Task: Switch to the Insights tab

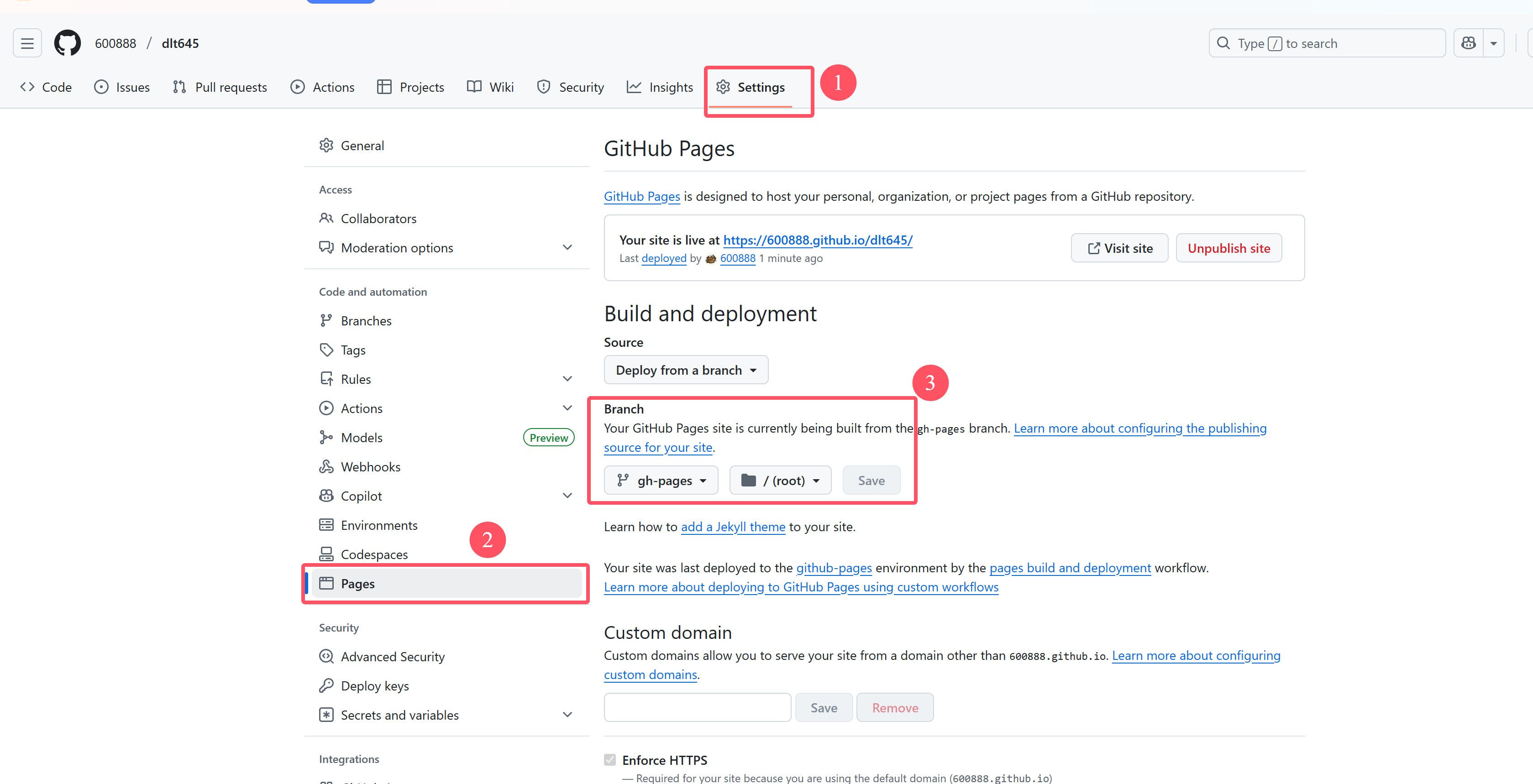Action: [x=660, y=88]
